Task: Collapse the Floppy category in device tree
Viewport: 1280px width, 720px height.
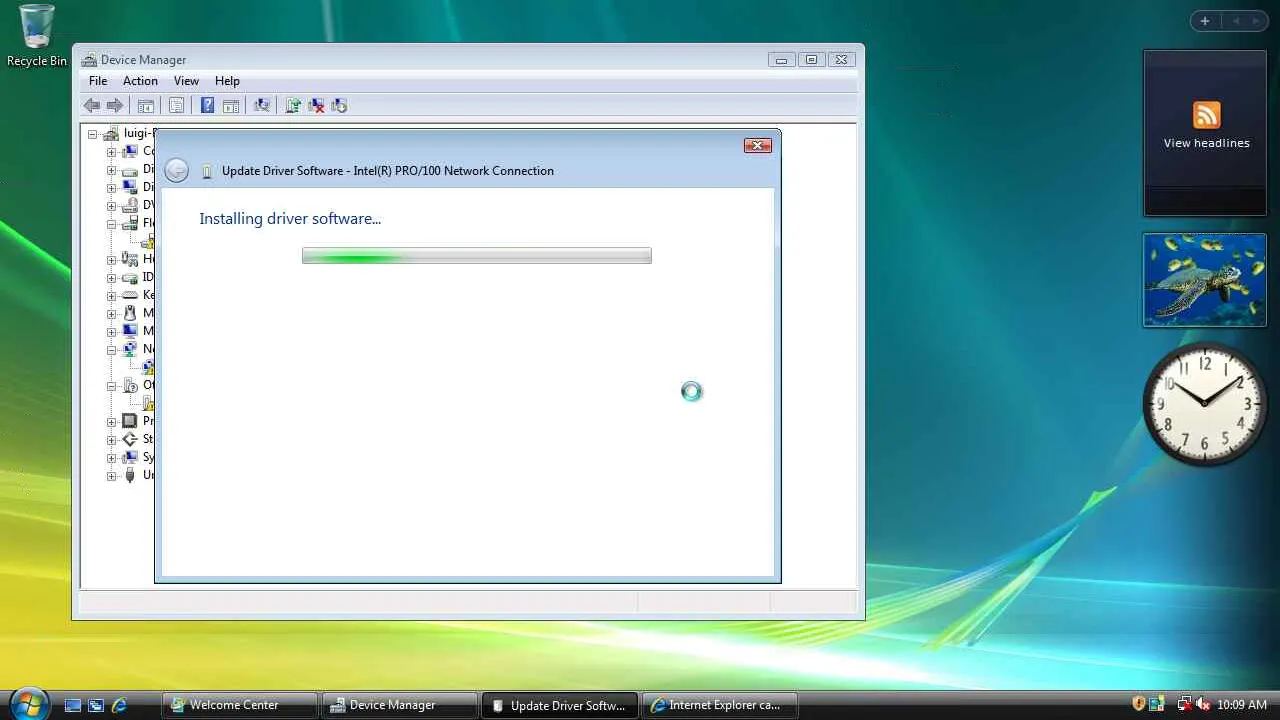Action: pos(112,224)
